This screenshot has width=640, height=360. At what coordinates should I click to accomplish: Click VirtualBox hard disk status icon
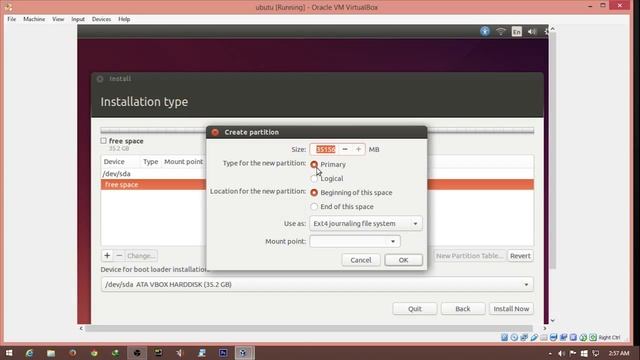pyautogui.click(x=504, y=337)
